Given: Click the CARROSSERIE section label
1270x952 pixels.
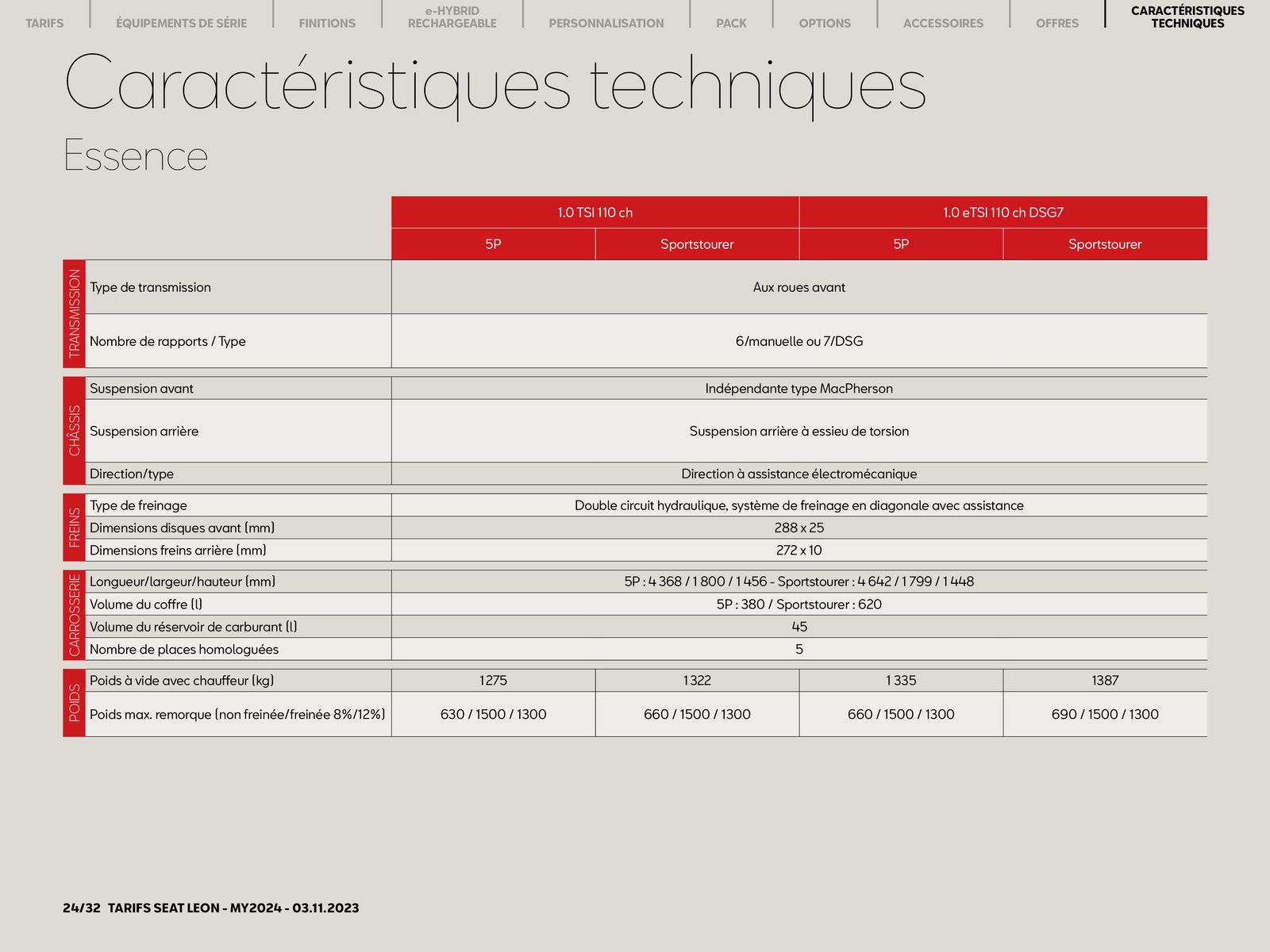Looking at the screenshot, I should tap(74, 615).
